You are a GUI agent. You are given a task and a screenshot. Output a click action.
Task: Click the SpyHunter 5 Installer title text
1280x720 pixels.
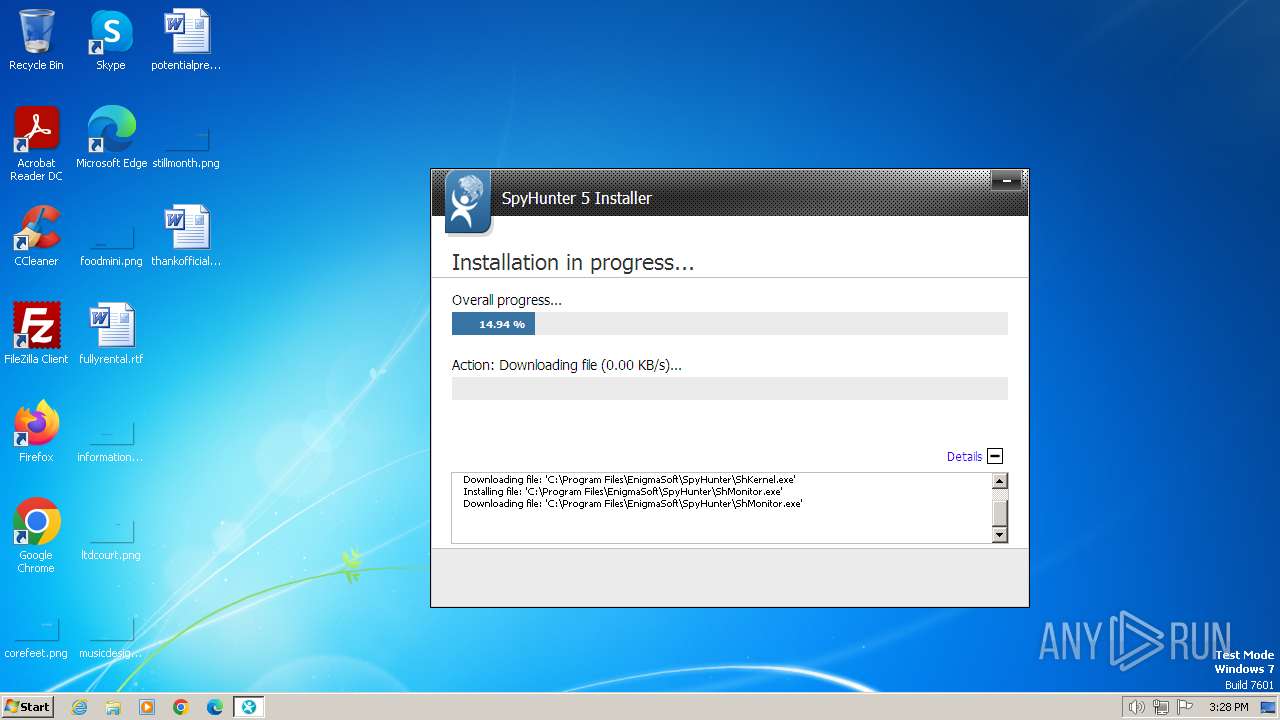tap(576, 198)
